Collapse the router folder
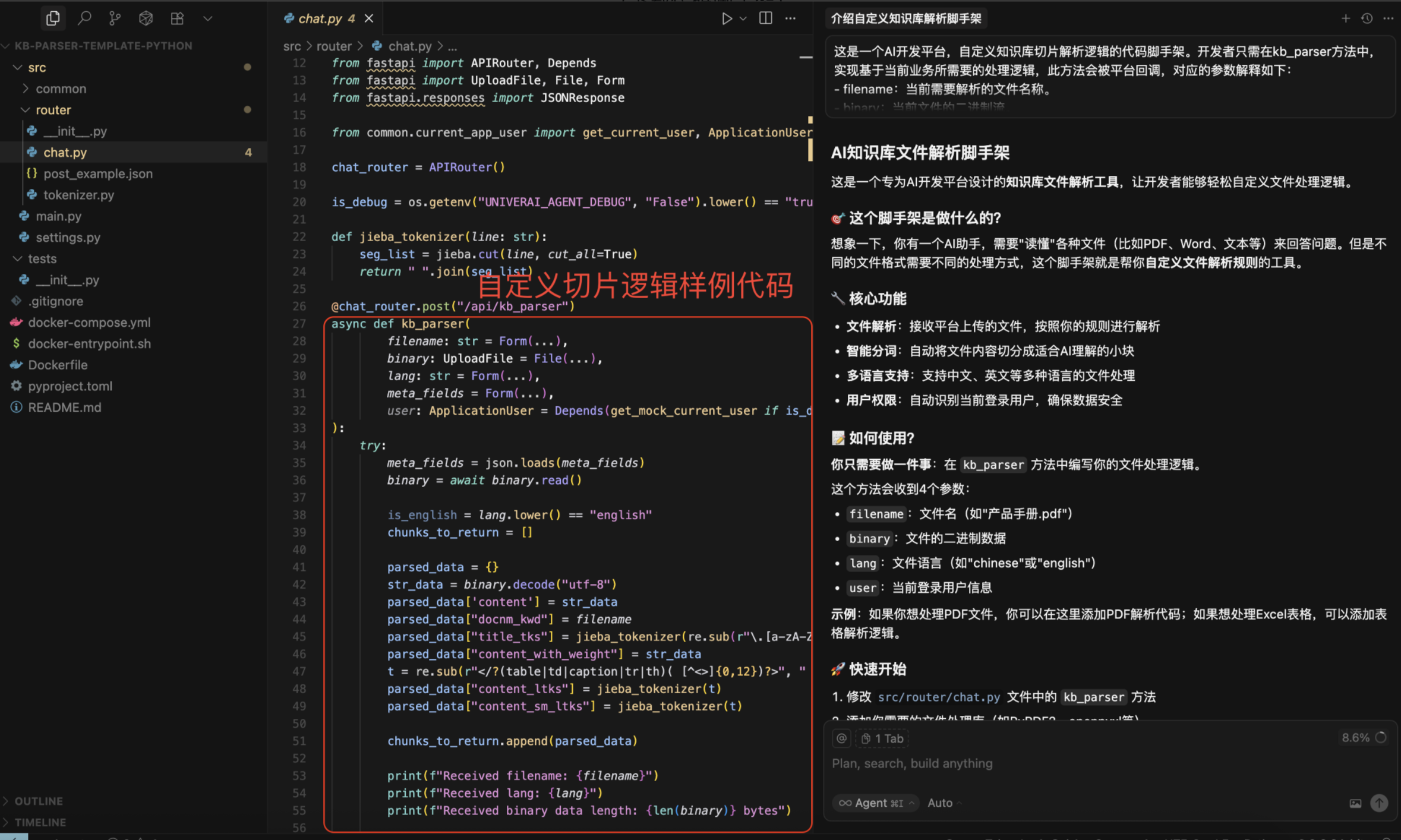 [53, 110]
